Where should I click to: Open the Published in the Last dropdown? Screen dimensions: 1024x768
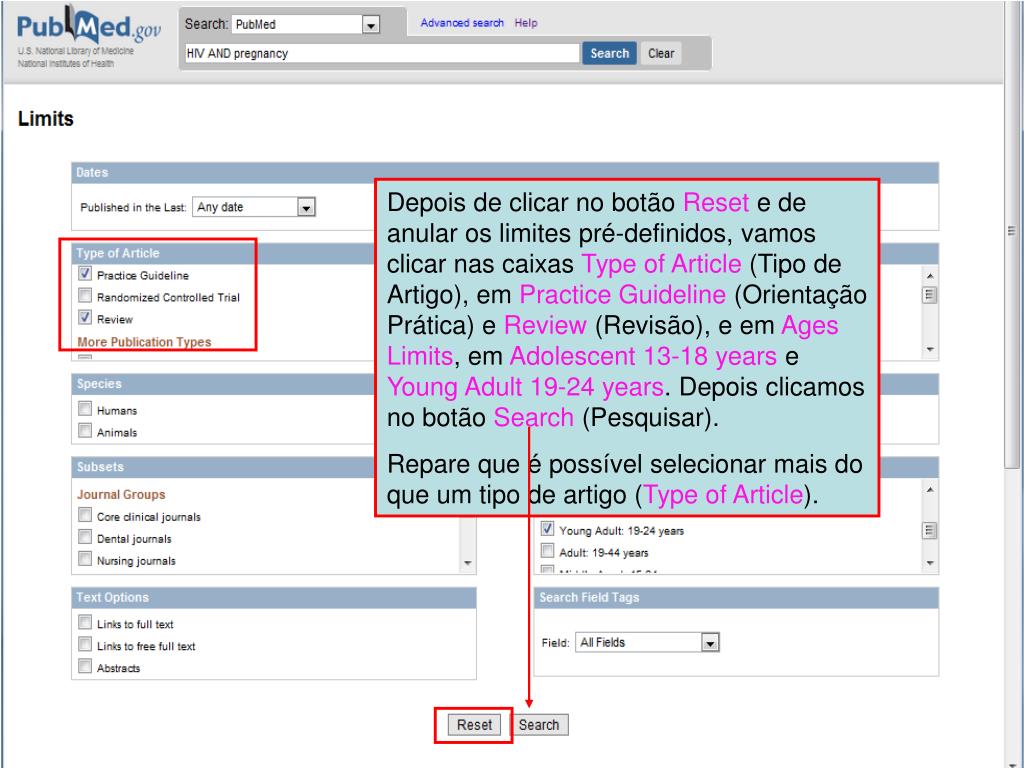[x=254, y=207]
